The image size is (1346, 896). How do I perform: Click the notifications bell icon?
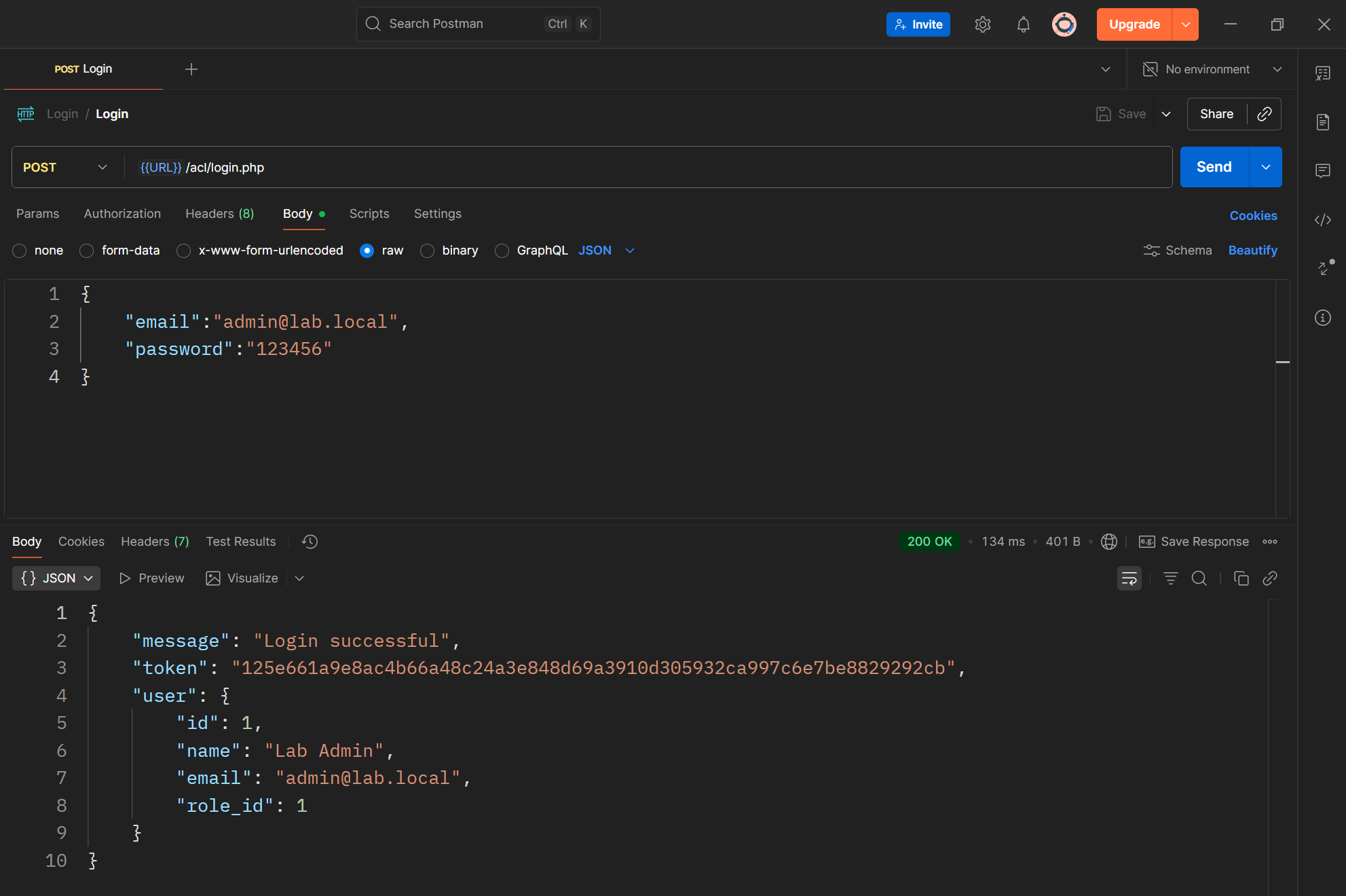[1023, 24]
